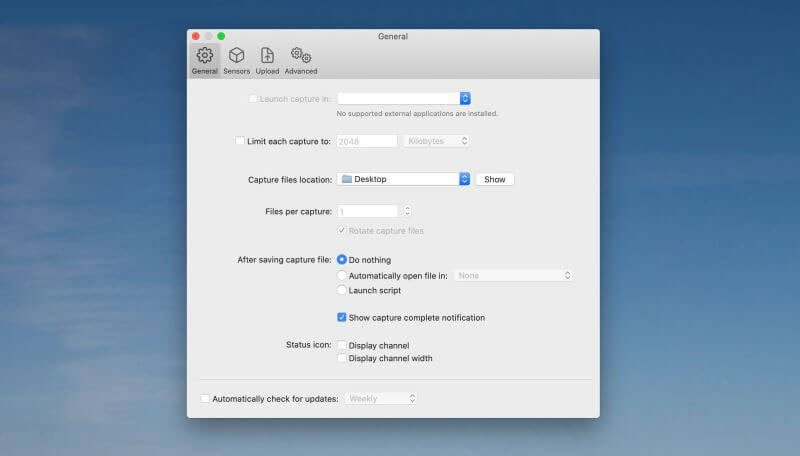Open the Upload document icon

tap(267, 55)
